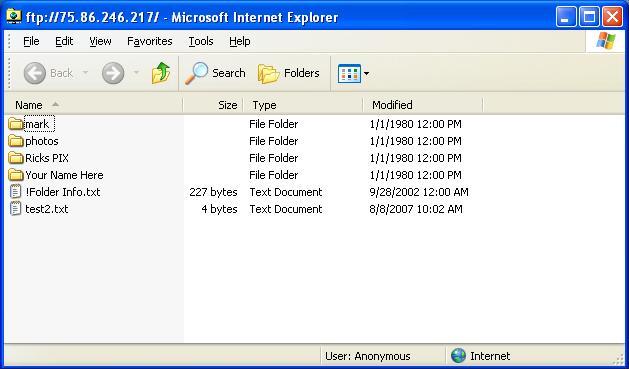Screen dimensions: 629x369
Task: Click the User: Anonymous status entry
Action: pos(367,356)
